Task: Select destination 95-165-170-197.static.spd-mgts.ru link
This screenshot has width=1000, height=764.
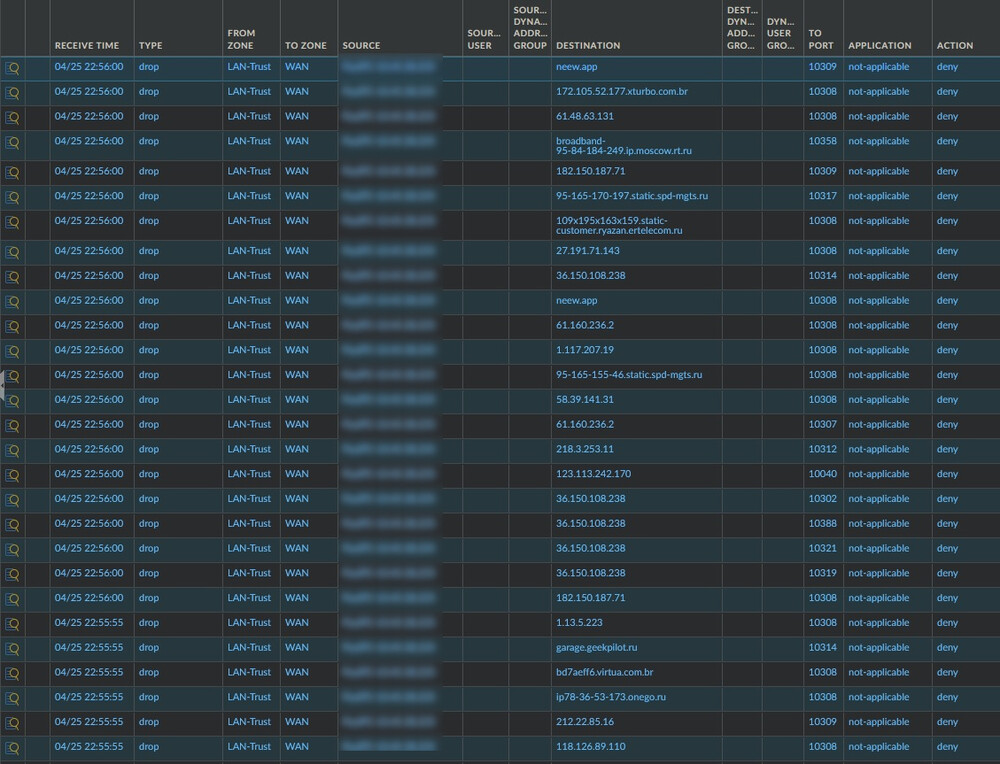Action: (x=628, y=196)
